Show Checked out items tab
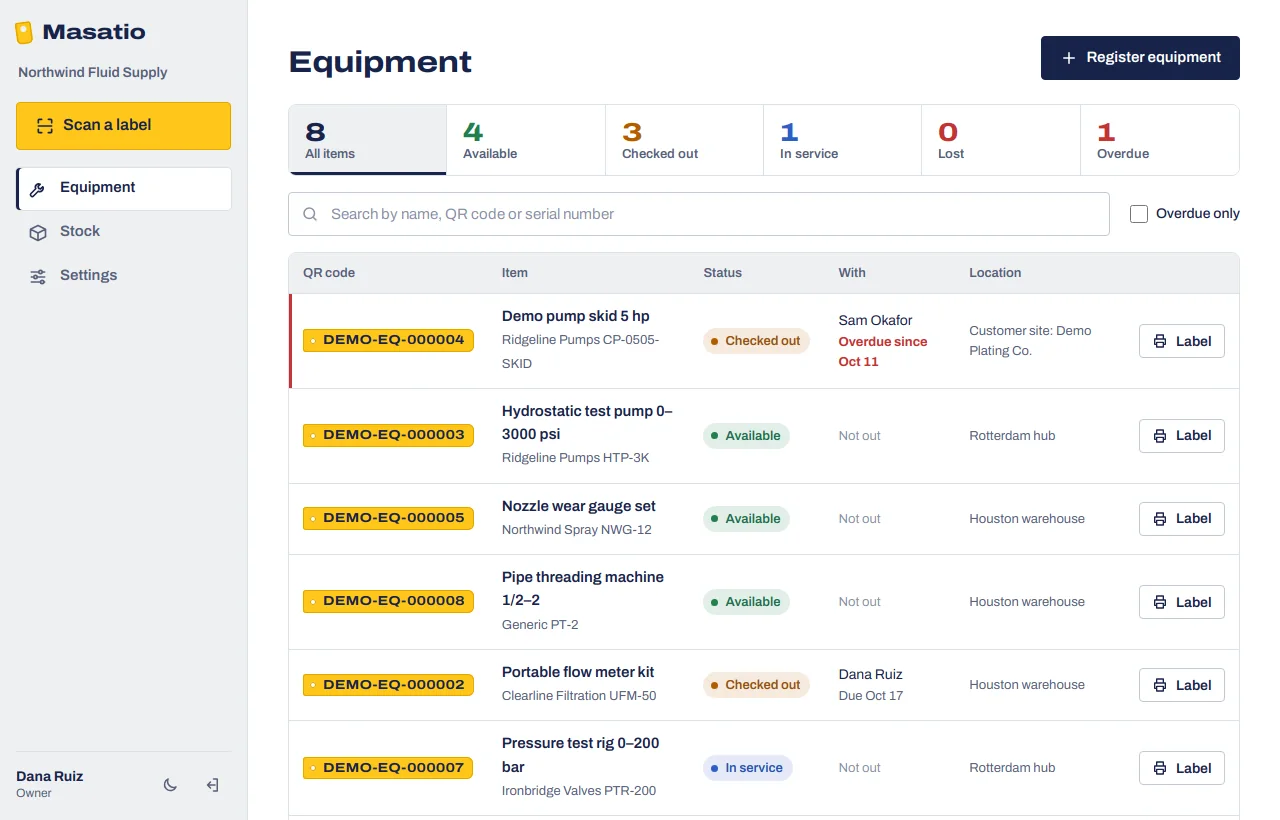 (x=684, y=140)
